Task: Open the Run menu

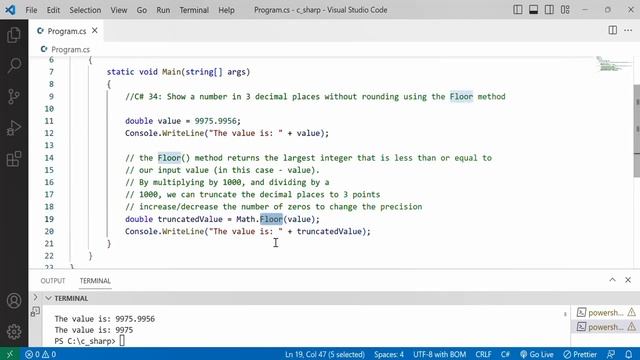Action: click(163, 10)
